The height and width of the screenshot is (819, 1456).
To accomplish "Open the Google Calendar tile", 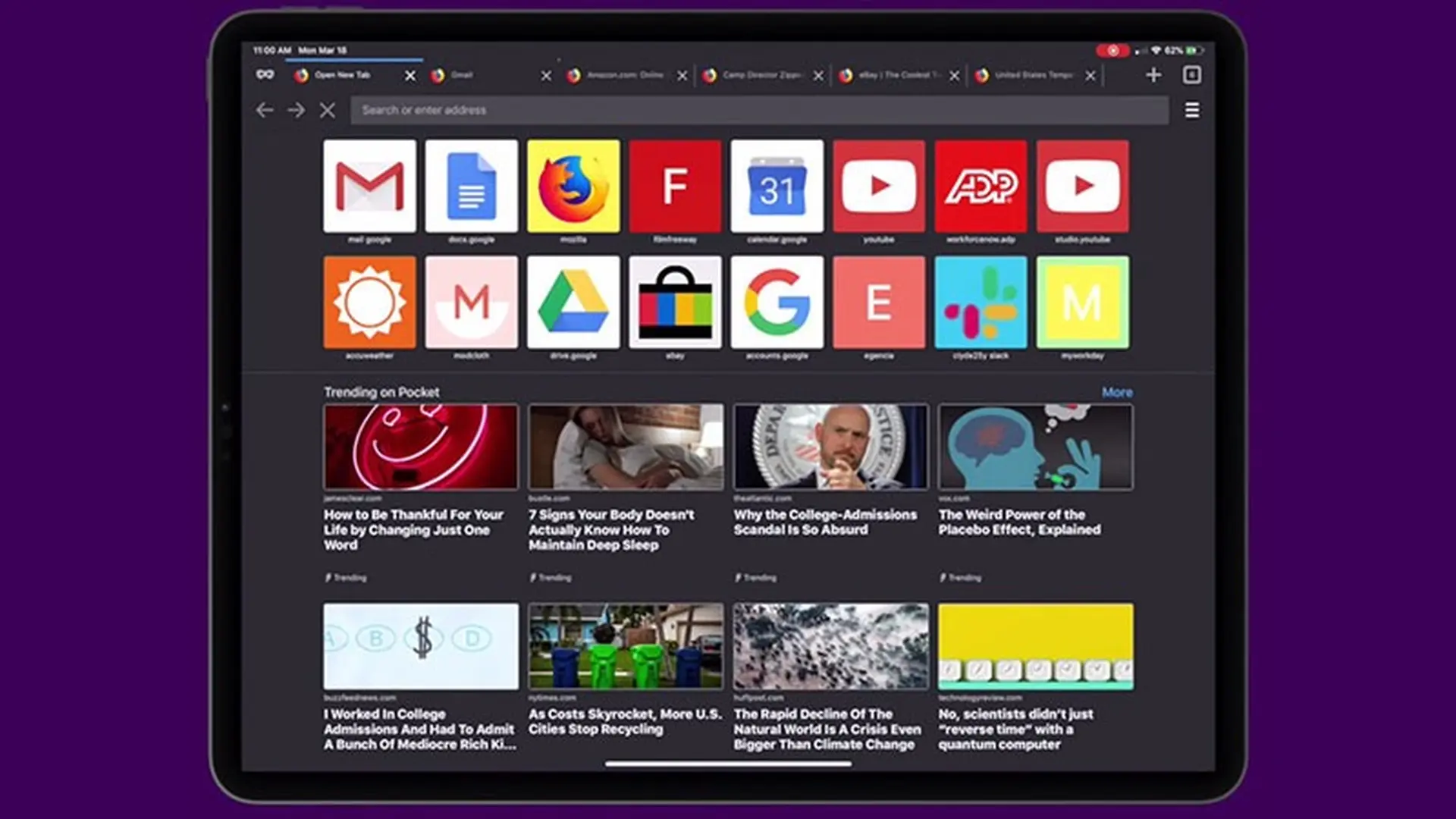I will pyautogui.click(x=777, y=186).
